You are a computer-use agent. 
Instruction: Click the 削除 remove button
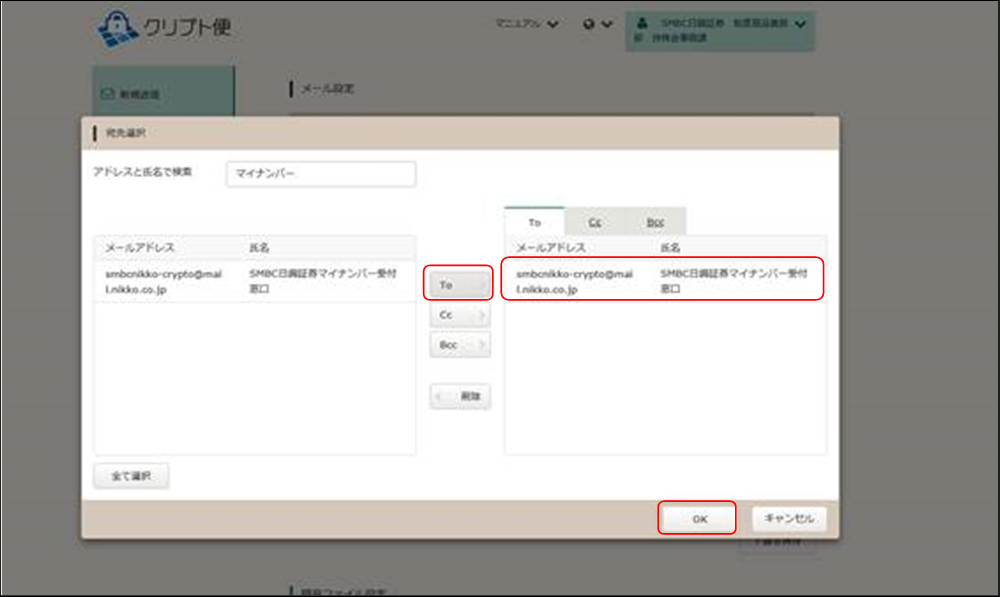(x=460, y=396)
